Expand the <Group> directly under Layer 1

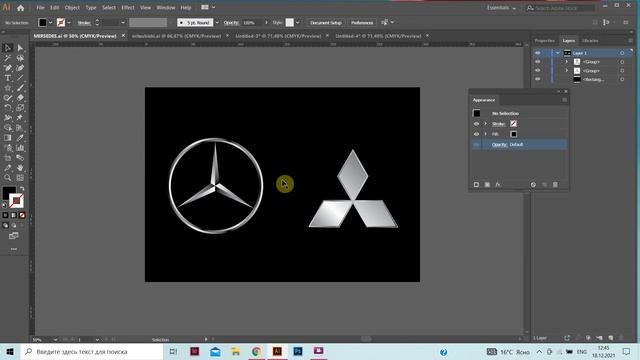pyautogui.click(x=567, y=62)
